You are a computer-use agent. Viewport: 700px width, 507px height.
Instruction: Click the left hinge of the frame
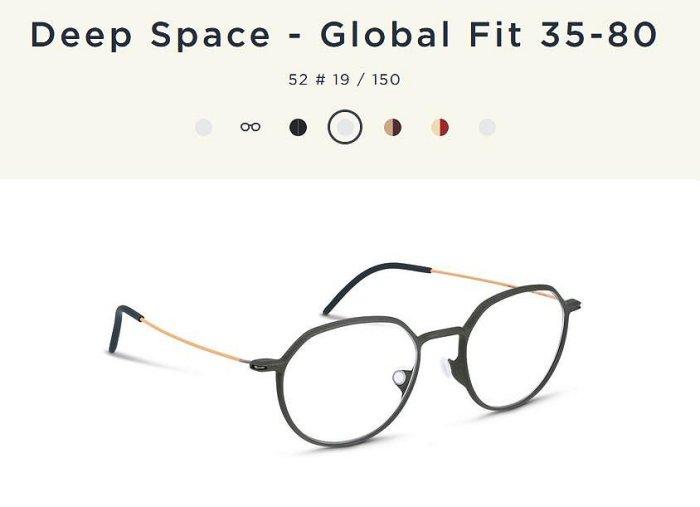click(262, 365)
